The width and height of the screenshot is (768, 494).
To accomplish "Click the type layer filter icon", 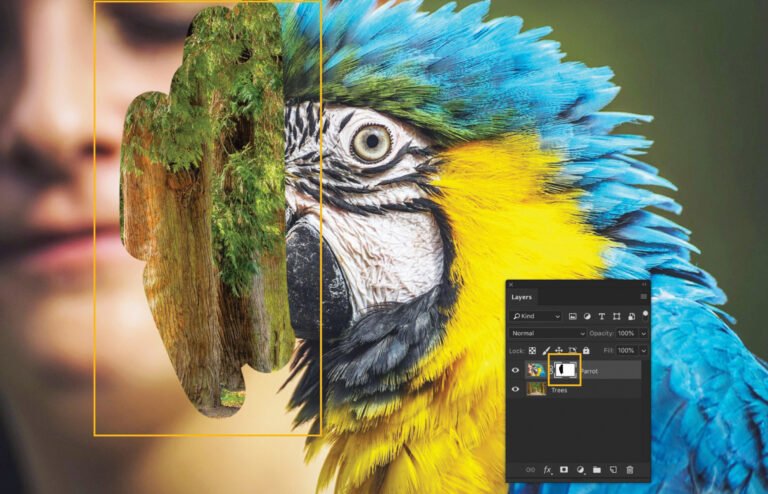I will click(x=599, y=316).
